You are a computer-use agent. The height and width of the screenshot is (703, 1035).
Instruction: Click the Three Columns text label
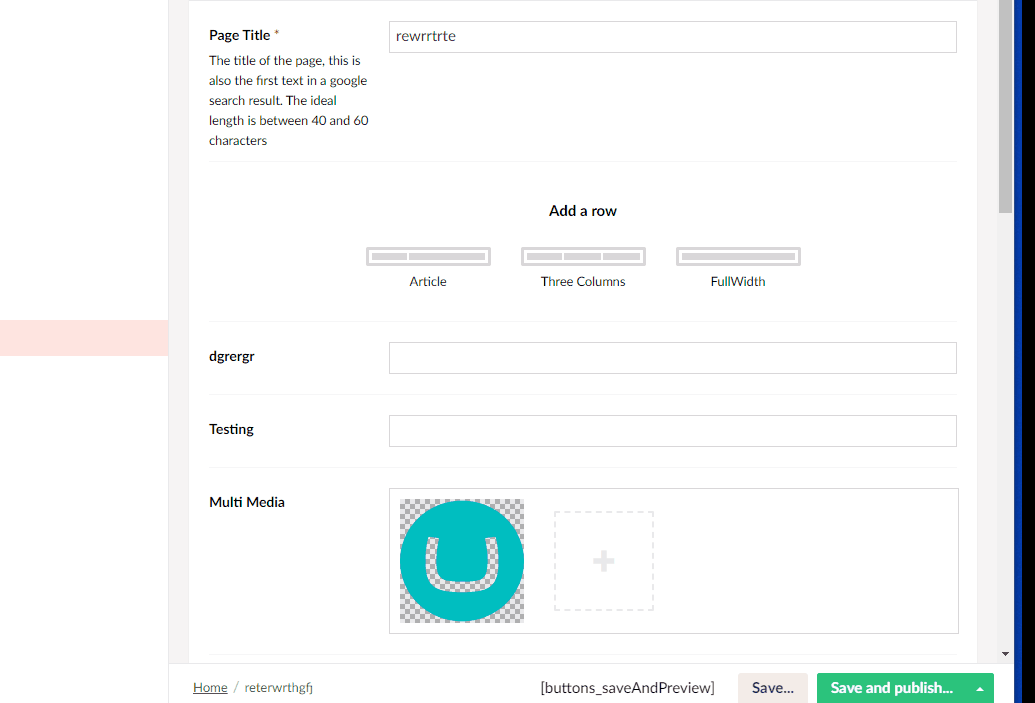tap(583, 281)
